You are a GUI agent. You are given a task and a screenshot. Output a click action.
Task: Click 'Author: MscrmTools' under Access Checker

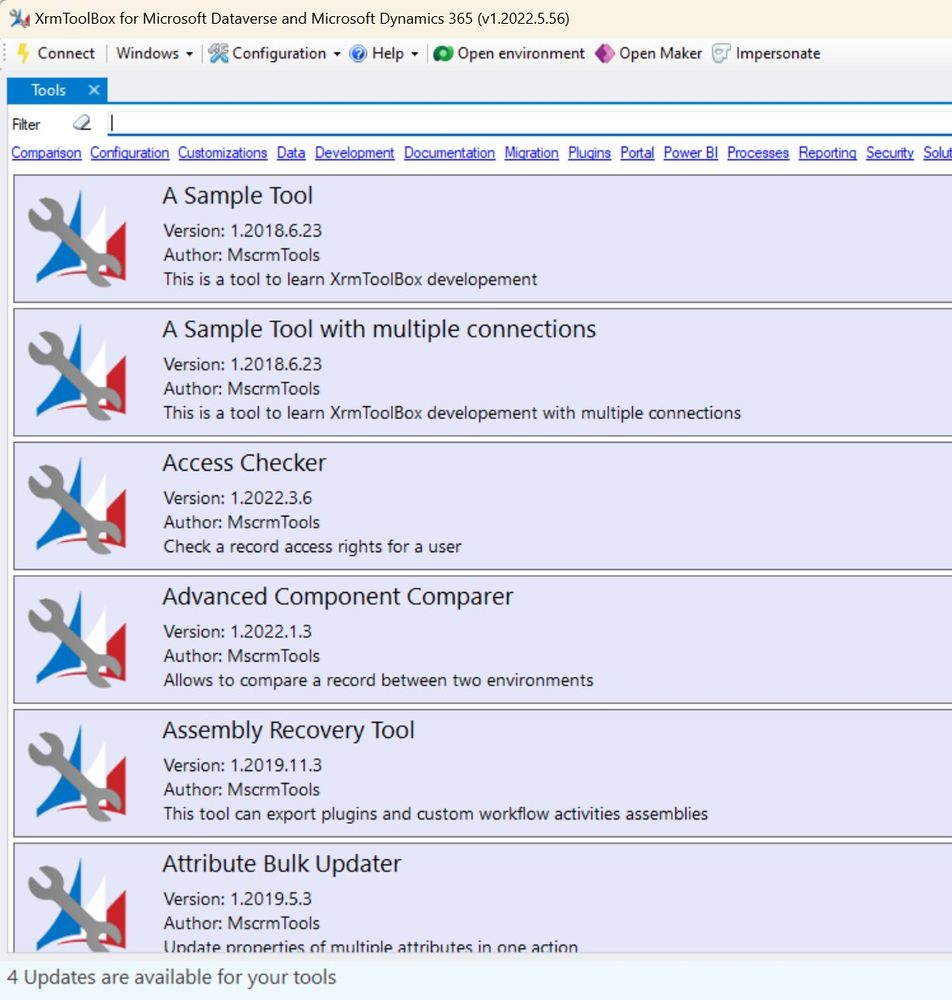click(242, 522)
